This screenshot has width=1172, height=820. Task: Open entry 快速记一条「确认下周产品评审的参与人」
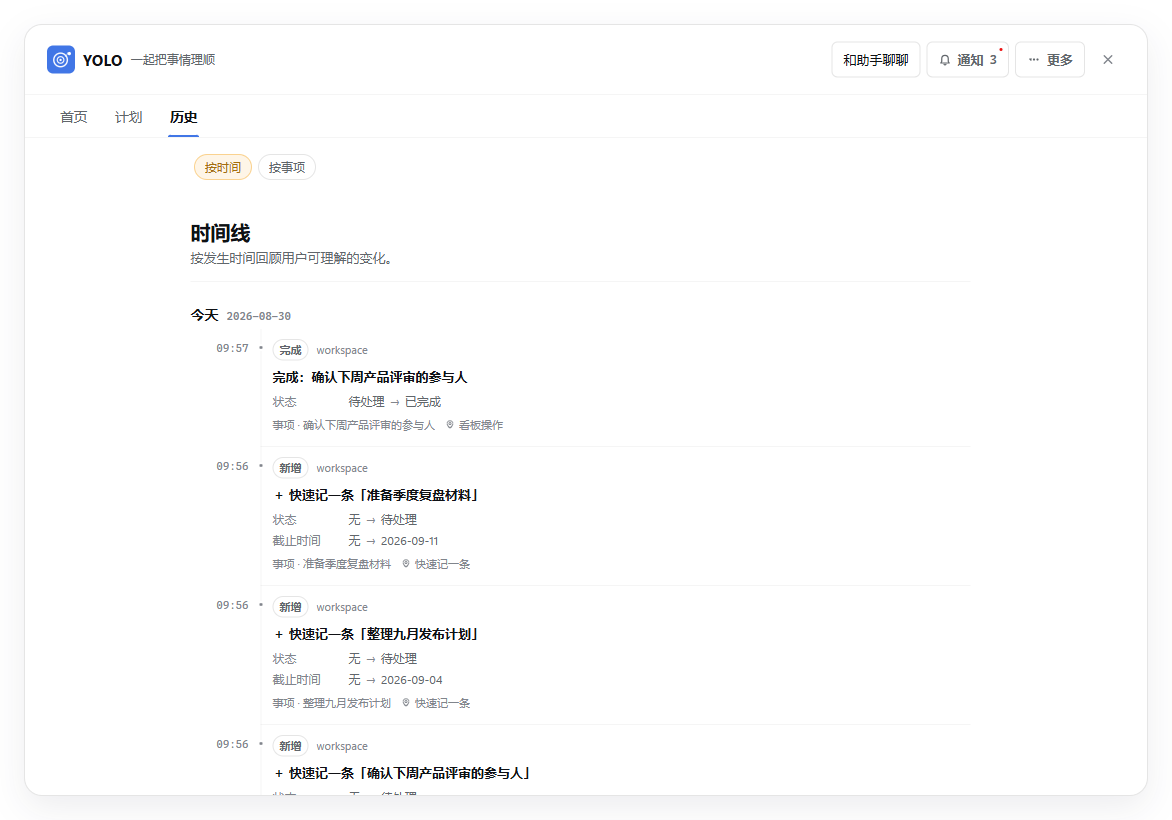pos(403,774)
